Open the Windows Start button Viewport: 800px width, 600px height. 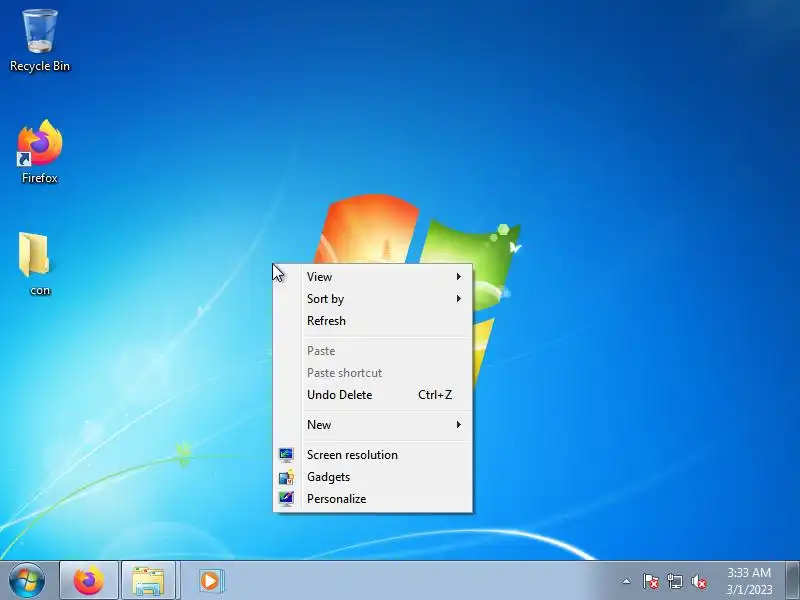27,581
